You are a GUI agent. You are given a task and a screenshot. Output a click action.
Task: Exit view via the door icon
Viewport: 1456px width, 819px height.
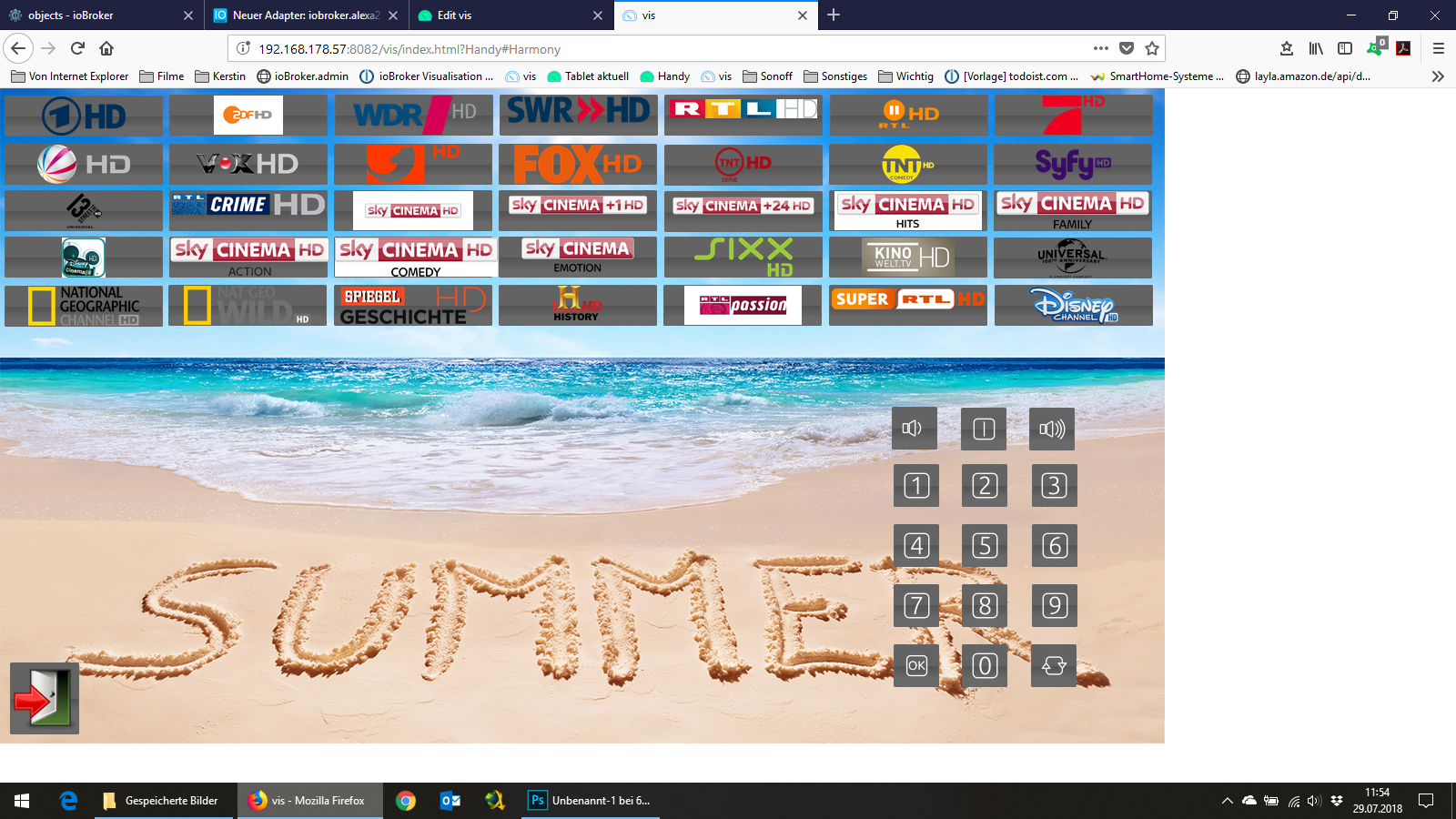pyautogui.click(x=45, y=698)
